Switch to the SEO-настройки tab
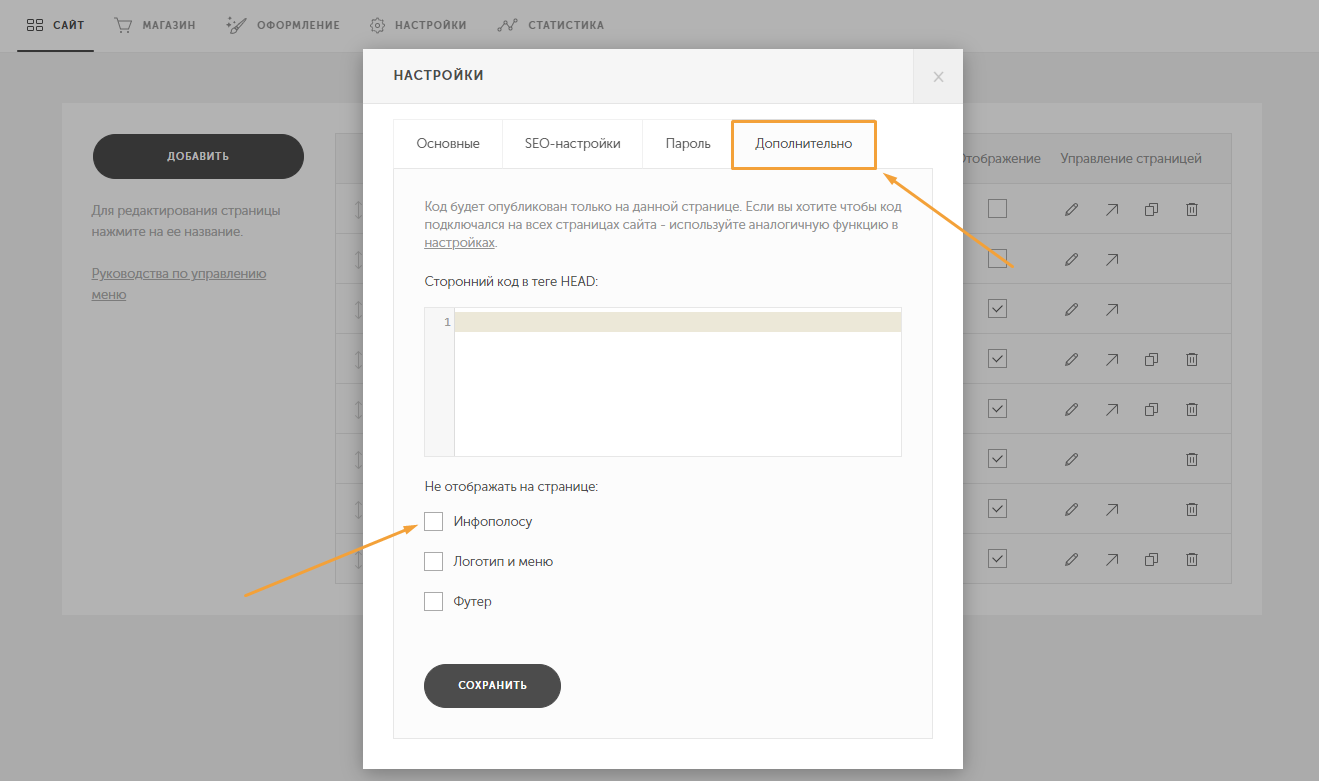1319x781 pixels. pos(572,144)
